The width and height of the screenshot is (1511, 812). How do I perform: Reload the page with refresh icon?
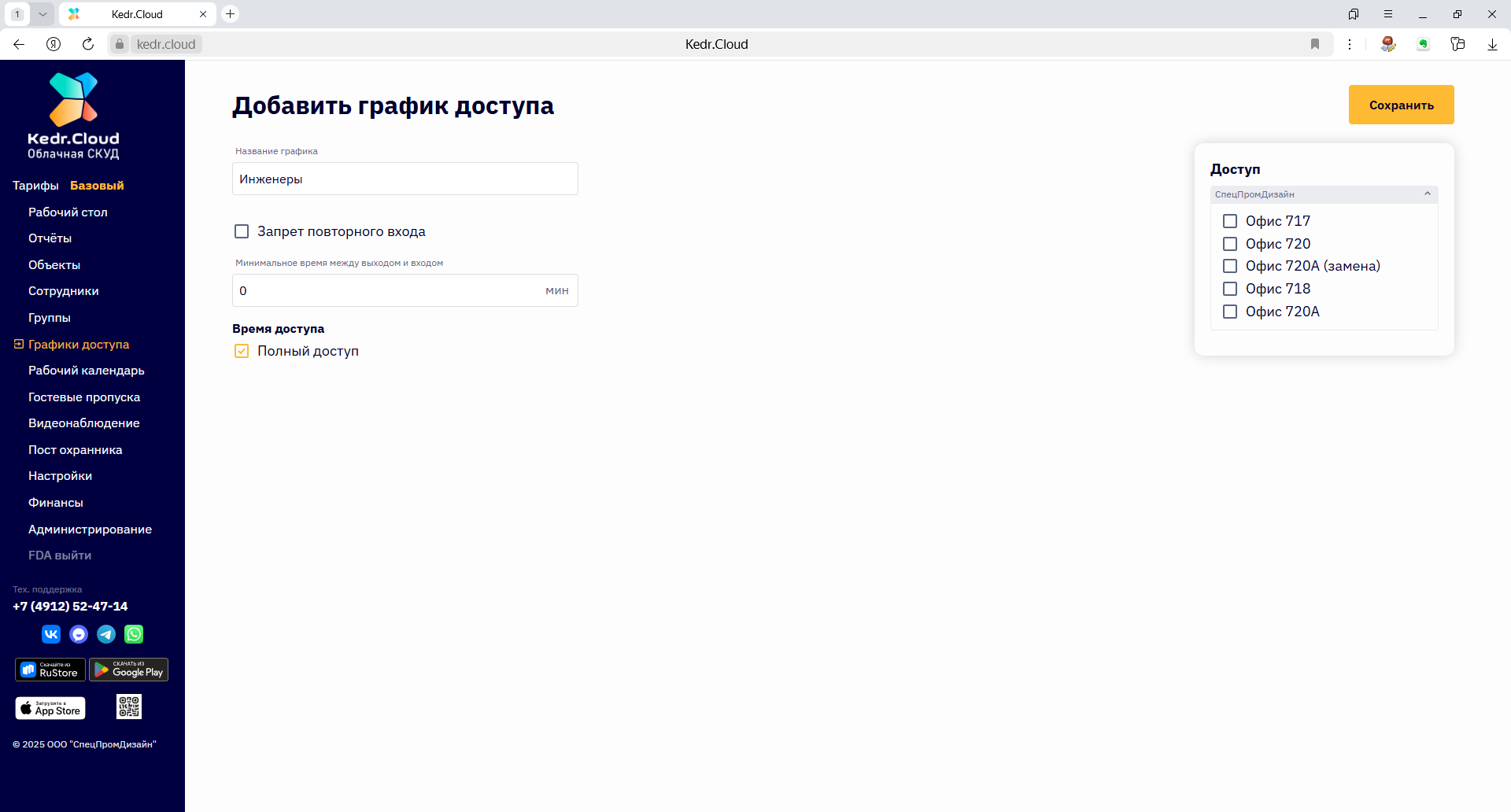[x=88, y=44]
